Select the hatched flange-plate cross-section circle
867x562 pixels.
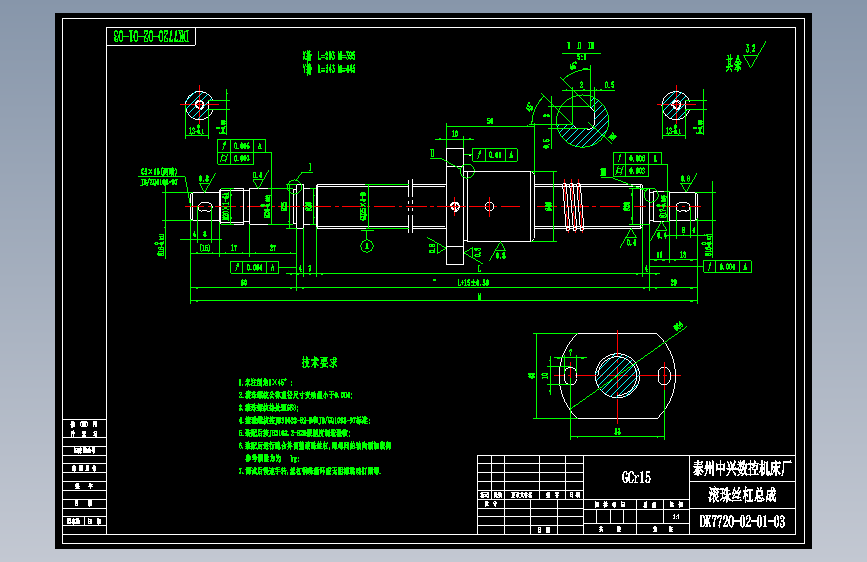coord(617,375)
